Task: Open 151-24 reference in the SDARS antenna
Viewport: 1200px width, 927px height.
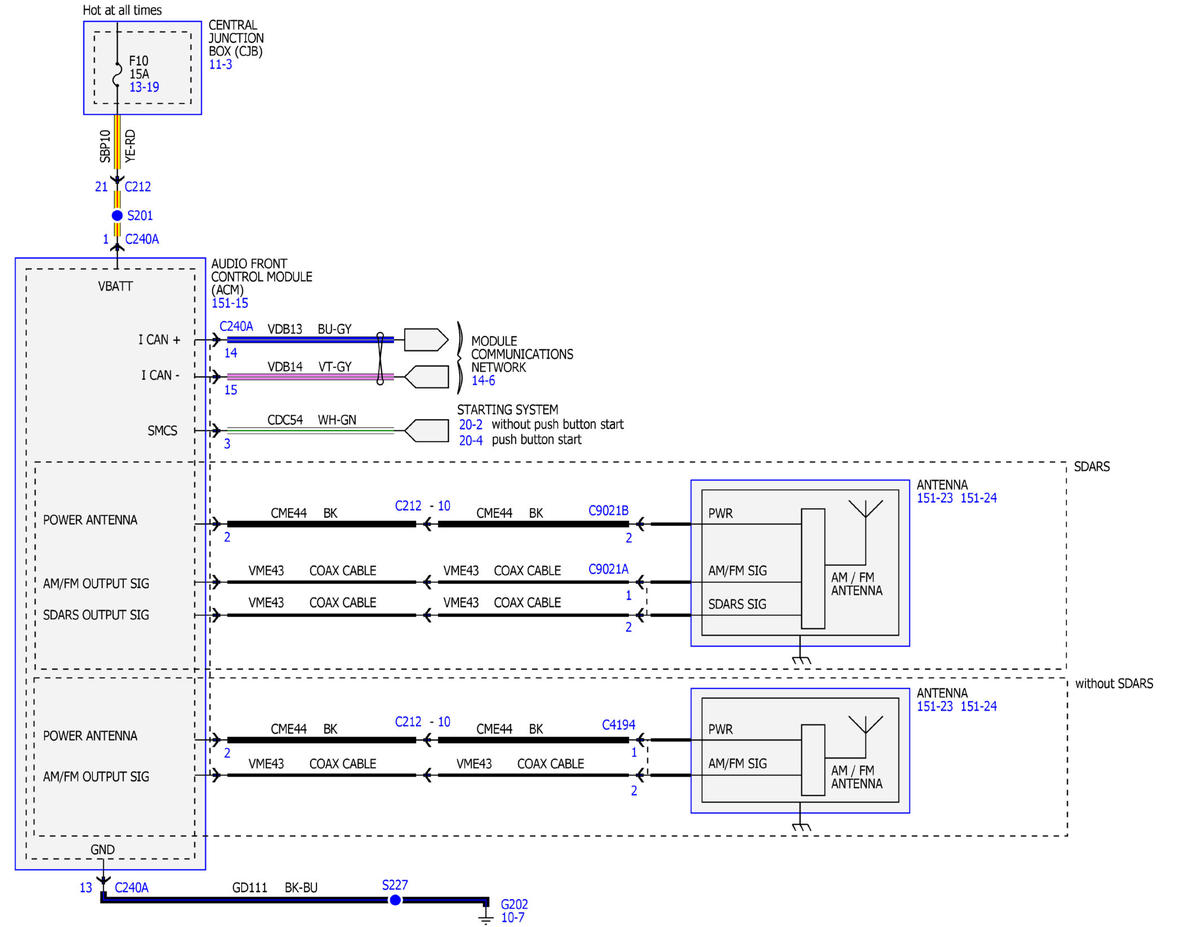Action: [979, 498]
